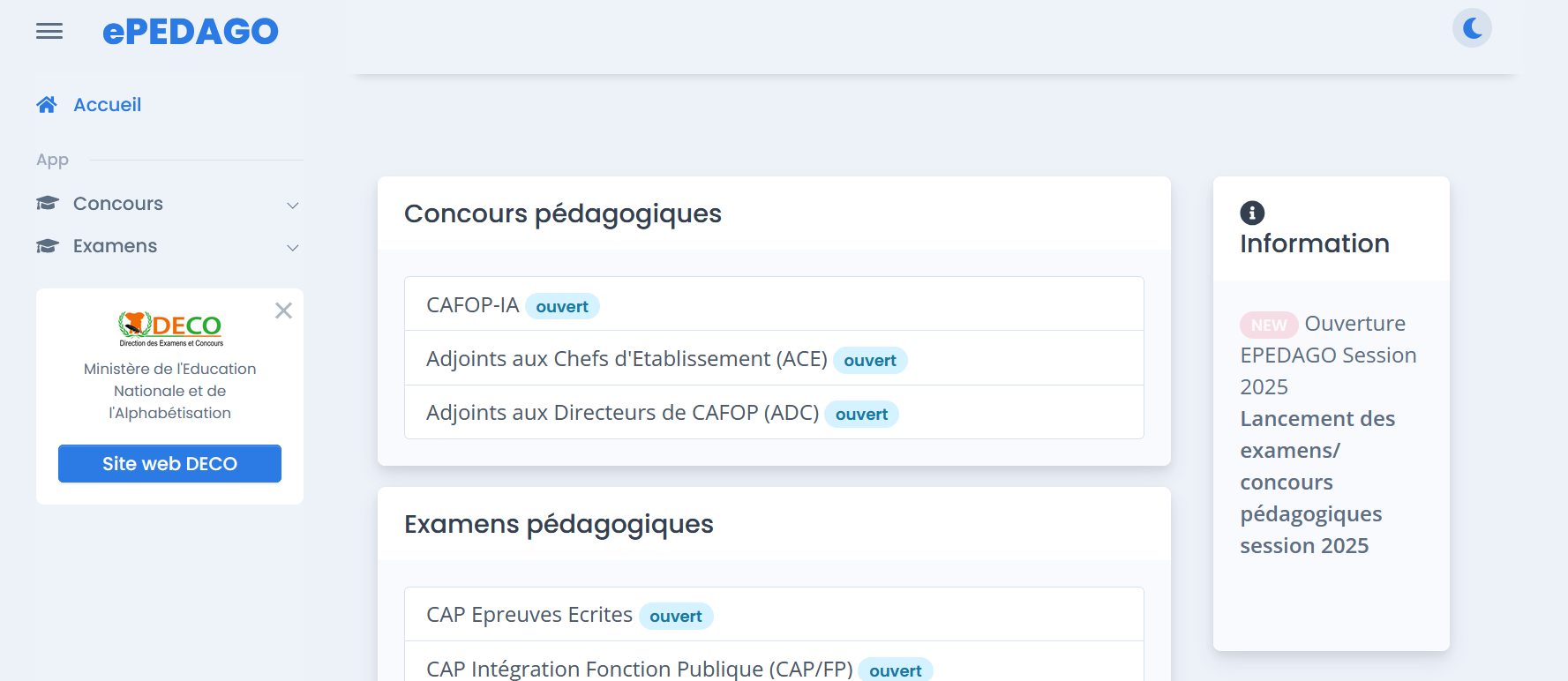Click ouvert badge beside ACE entry

(x=870, y=360)
